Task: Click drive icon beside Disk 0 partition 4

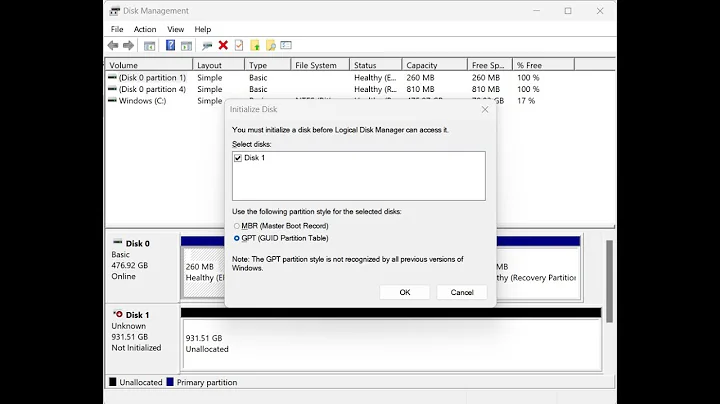Action: tap(112, 89)
